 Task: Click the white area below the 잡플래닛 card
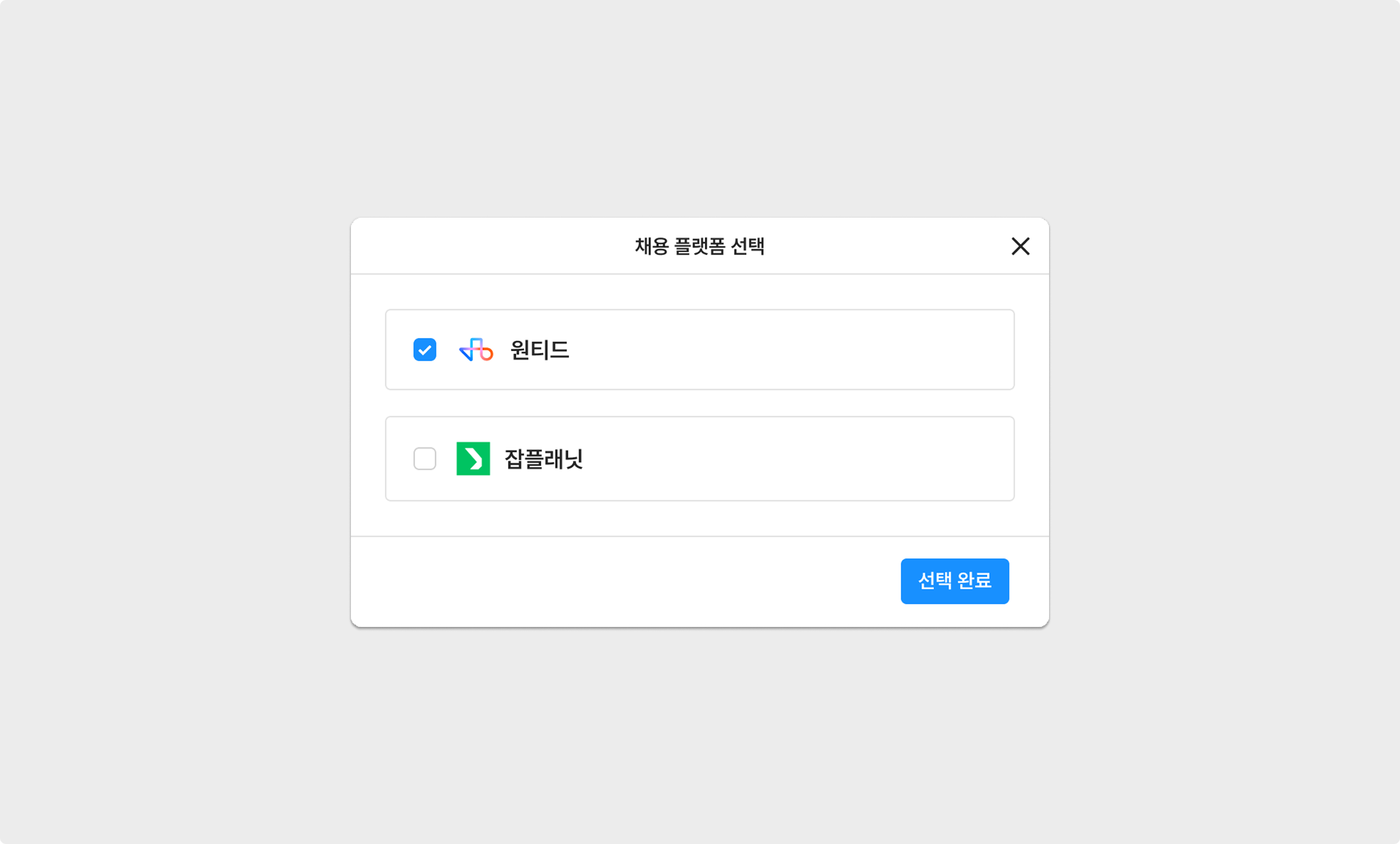tap(699, 518)
